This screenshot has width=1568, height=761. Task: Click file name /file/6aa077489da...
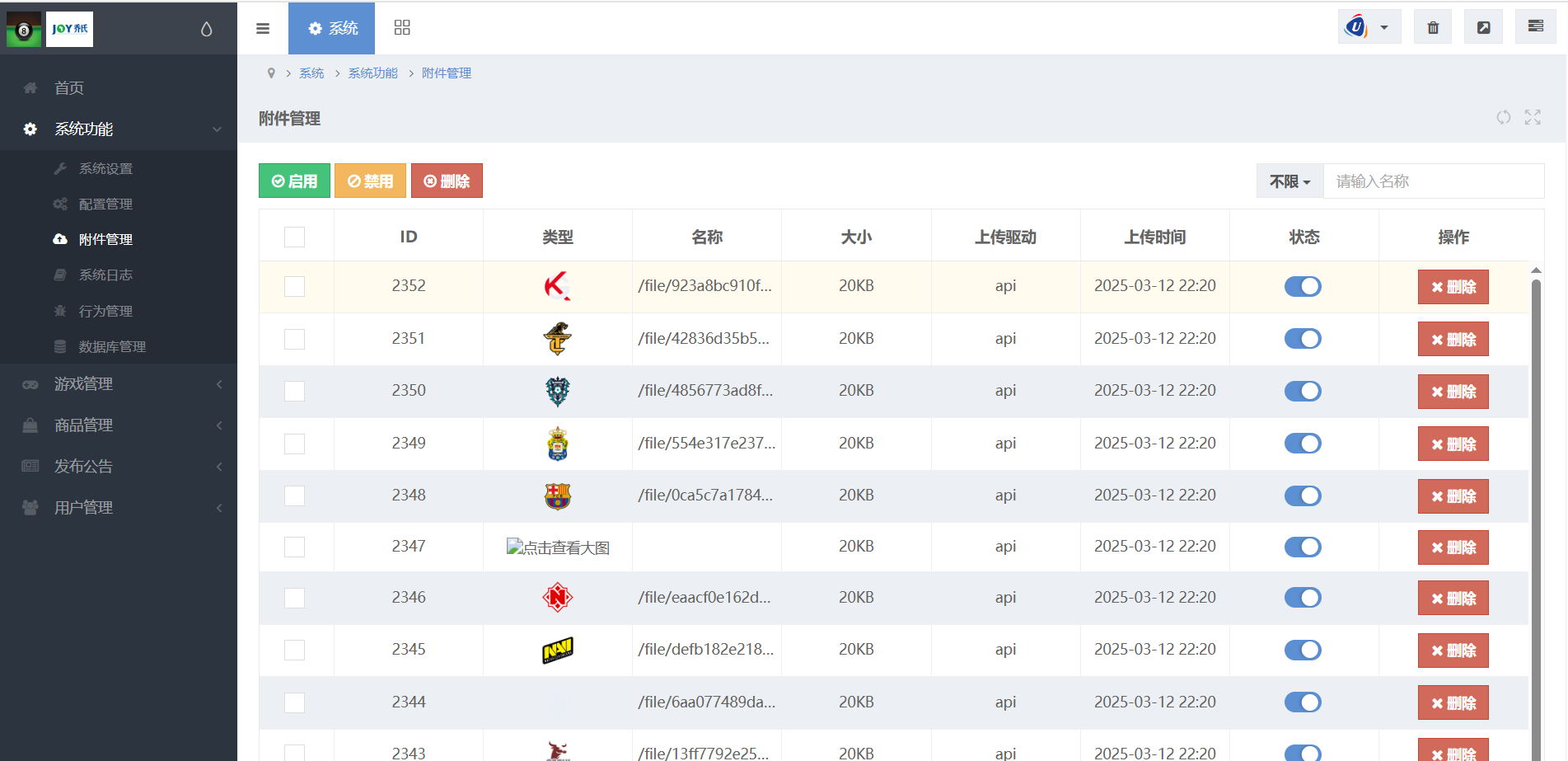click(707, 702)
